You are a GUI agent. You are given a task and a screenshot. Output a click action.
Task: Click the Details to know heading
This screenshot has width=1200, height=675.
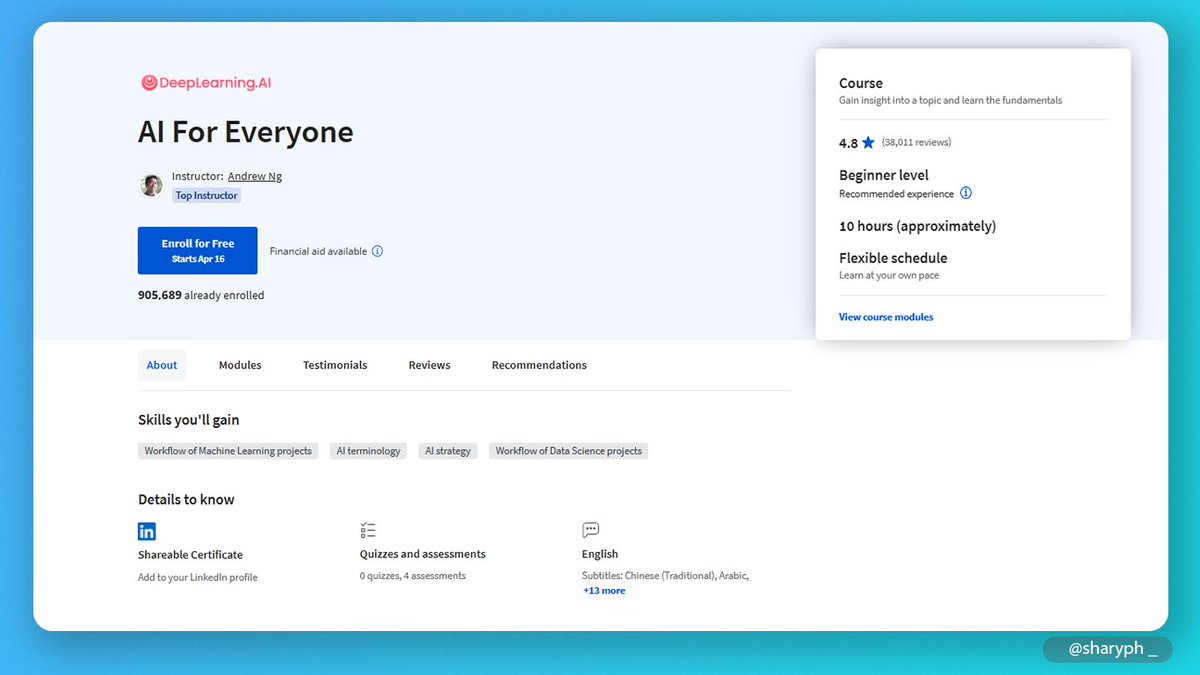[x=186, y=499]
